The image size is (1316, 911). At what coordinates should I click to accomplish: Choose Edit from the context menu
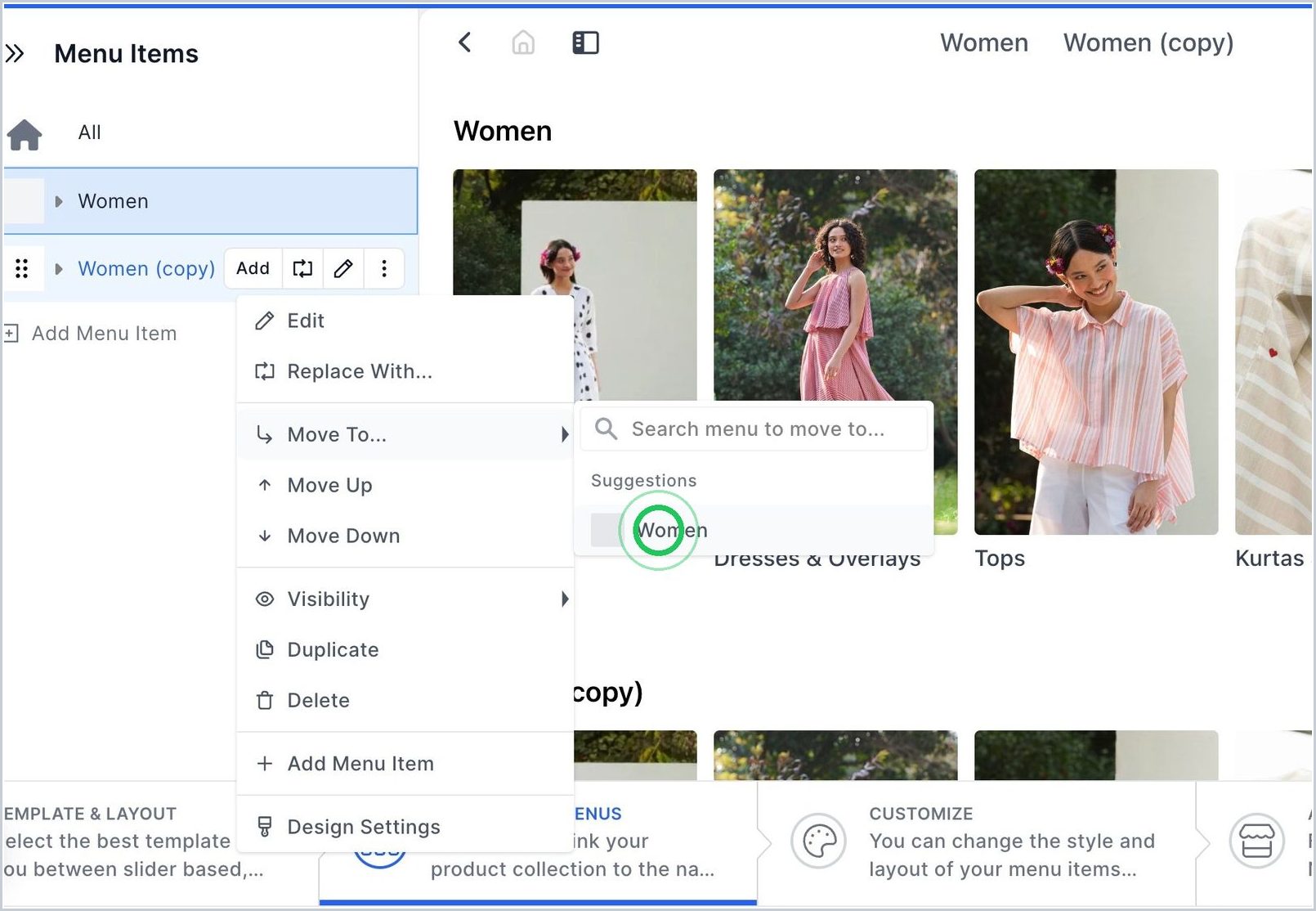(x=405, y=321)
